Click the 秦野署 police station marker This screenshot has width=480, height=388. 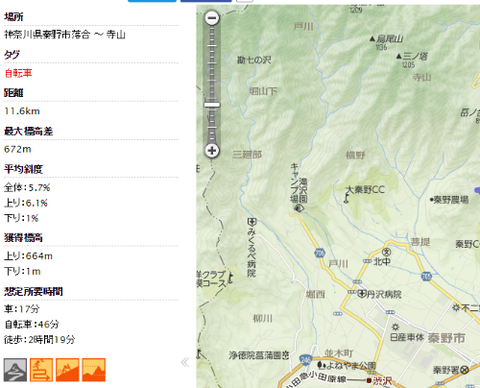click(465, 369)
